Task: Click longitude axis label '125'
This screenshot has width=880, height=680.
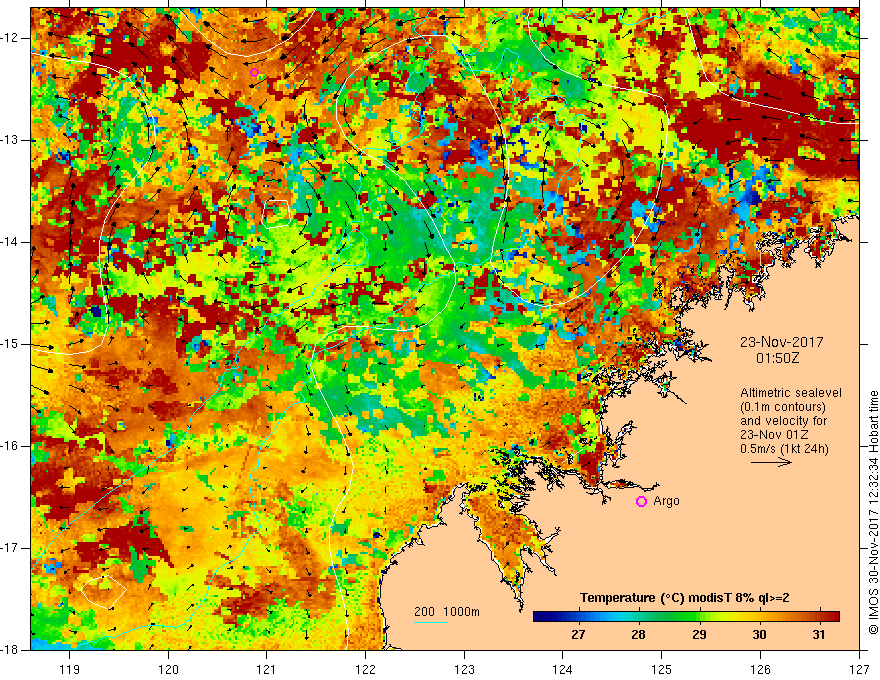Action: (x=662, y=669)
